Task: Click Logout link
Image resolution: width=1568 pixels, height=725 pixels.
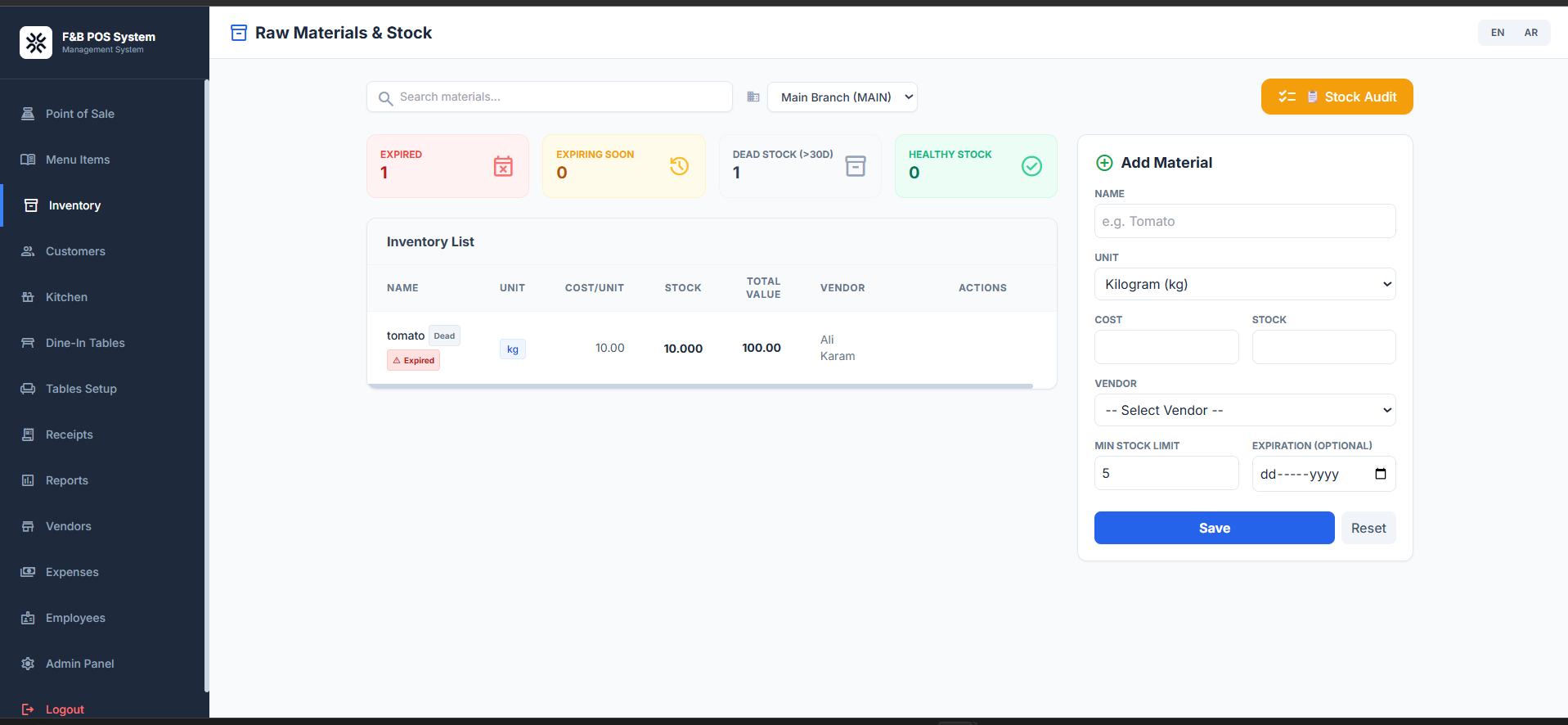Action: point(65,709)
